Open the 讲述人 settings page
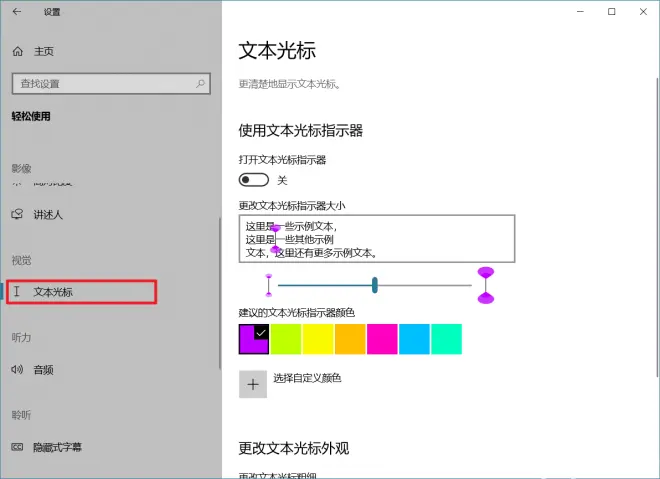This screenshot has width=660, height=479. pos(48,215)
